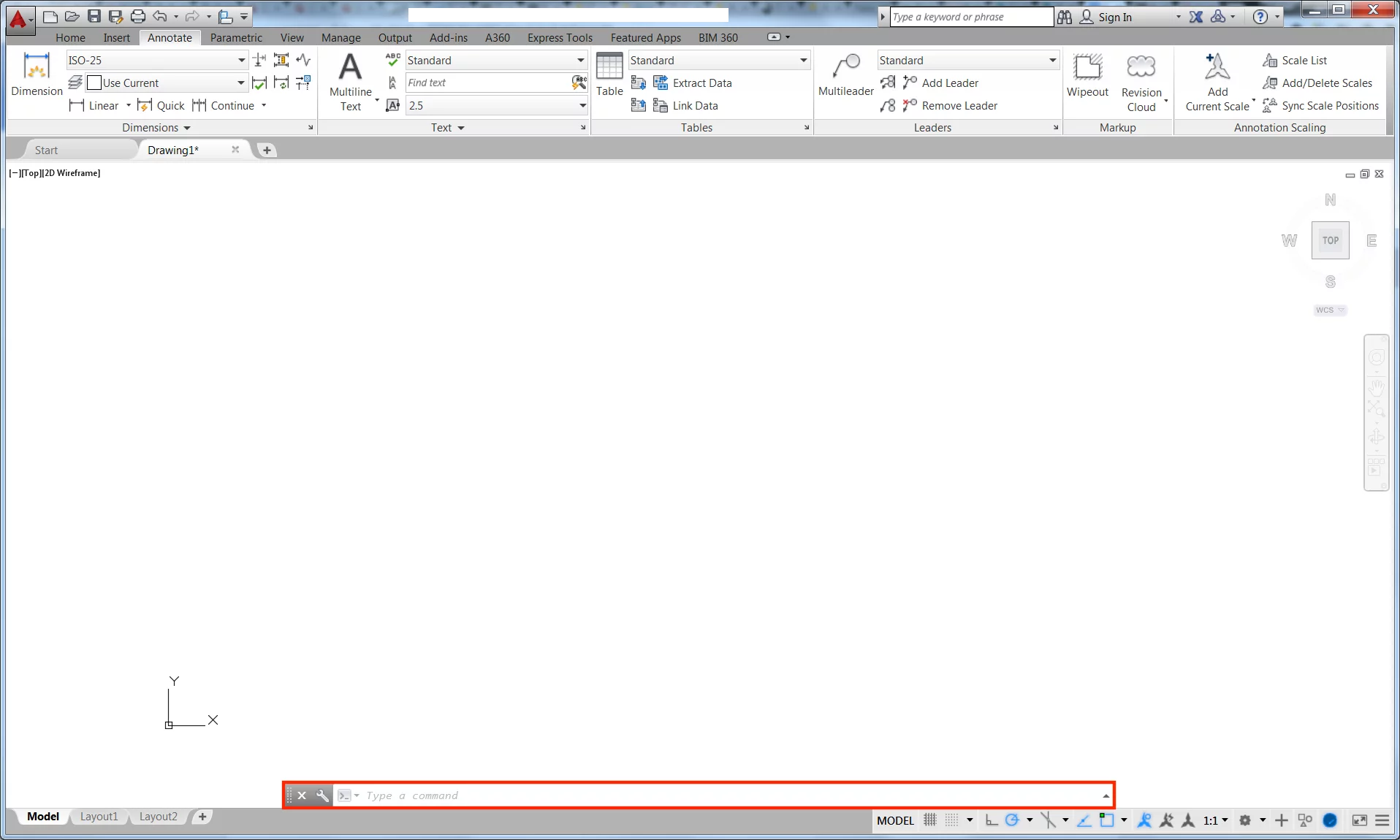
Task: Toggle ortho mode in the status bar
Action: pyautogui.click(x=991, y=820)
